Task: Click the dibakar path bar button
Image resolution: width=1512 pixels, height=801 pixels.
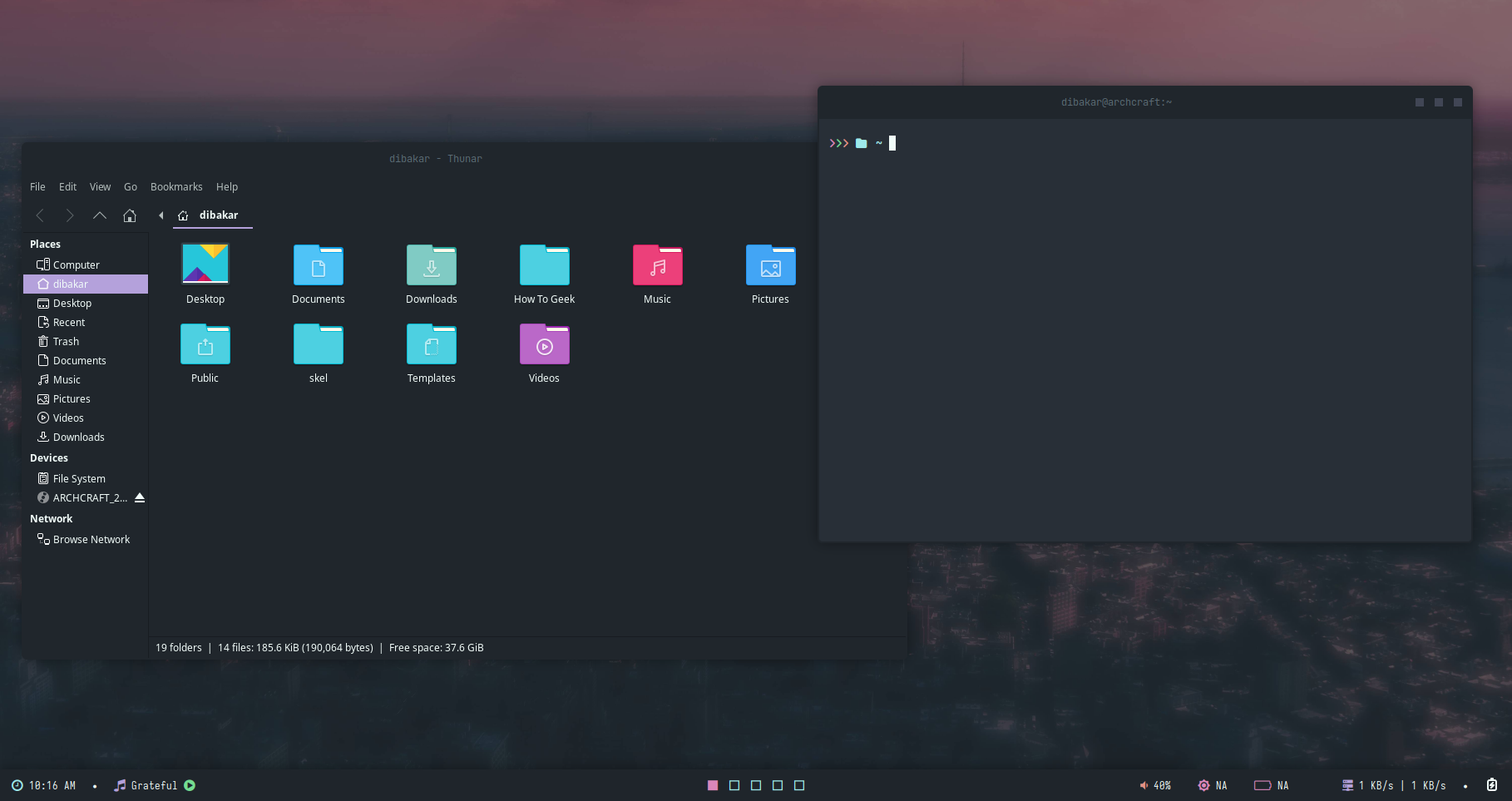Action: [212, 215]
